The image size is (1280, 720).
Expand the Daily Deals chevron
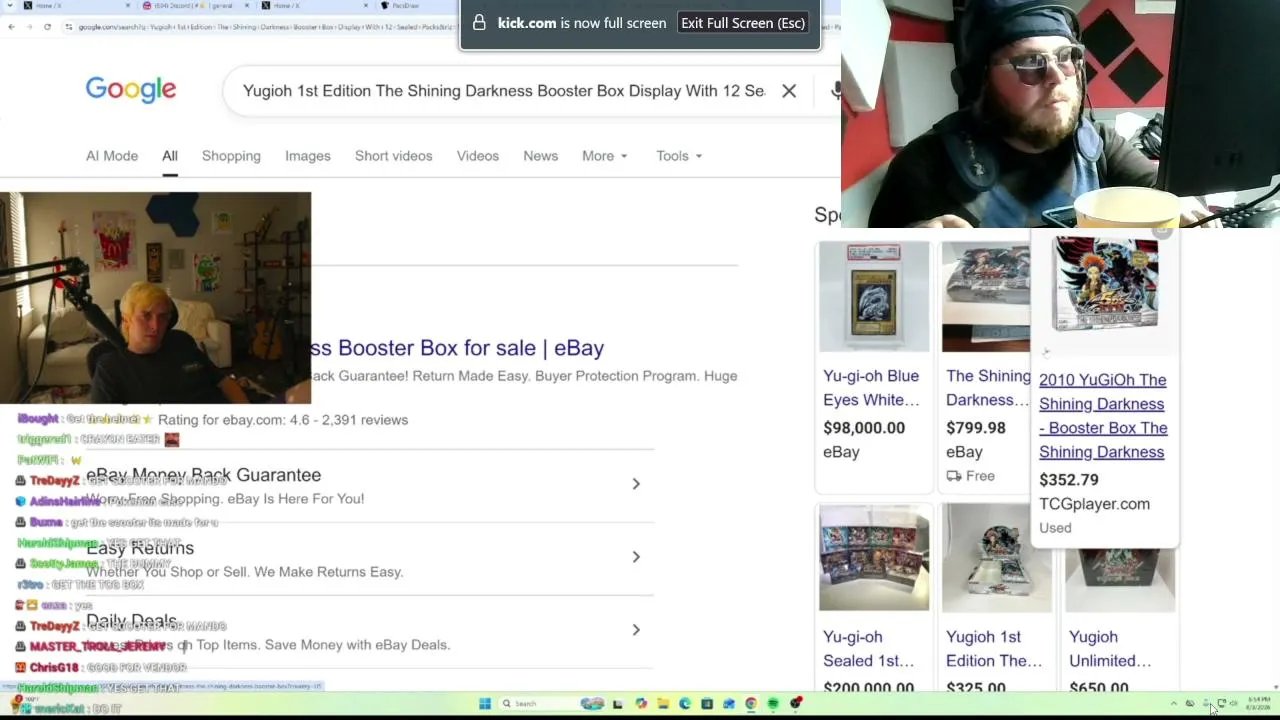[x=636, y=630]
